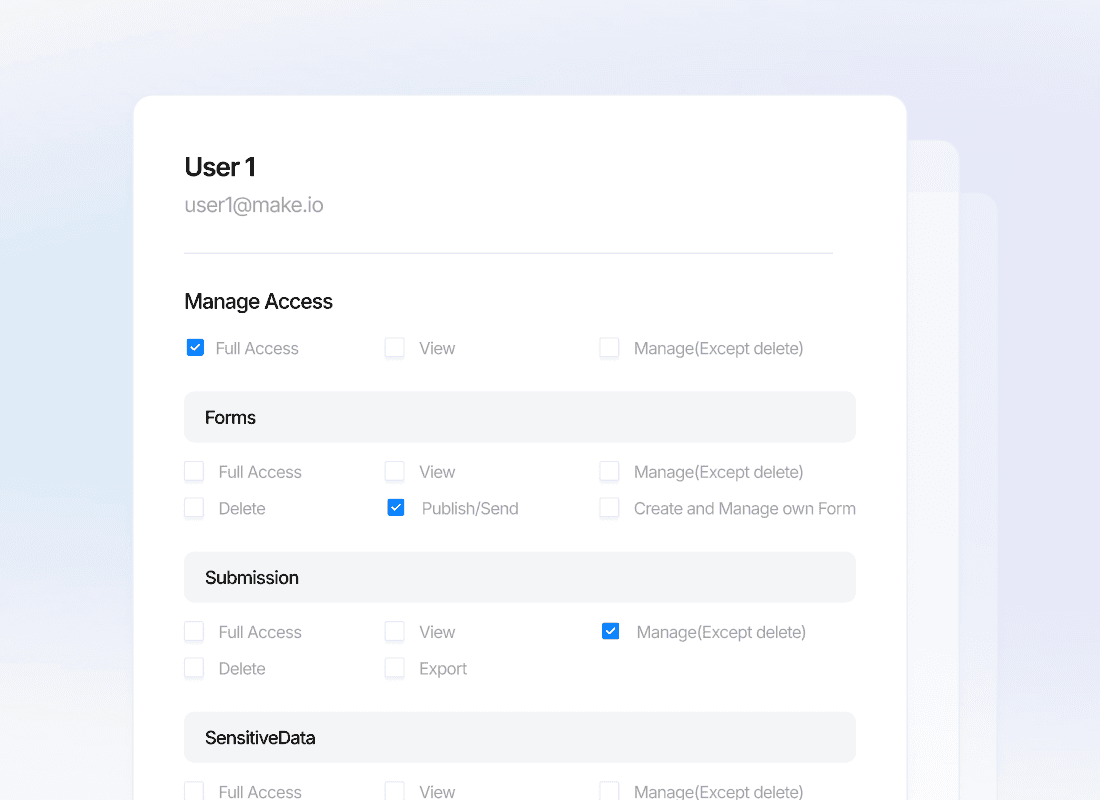Viewport: 1100px width, 800px height.
Task: Check View permission in Submission section
Action: click(395, 631)
